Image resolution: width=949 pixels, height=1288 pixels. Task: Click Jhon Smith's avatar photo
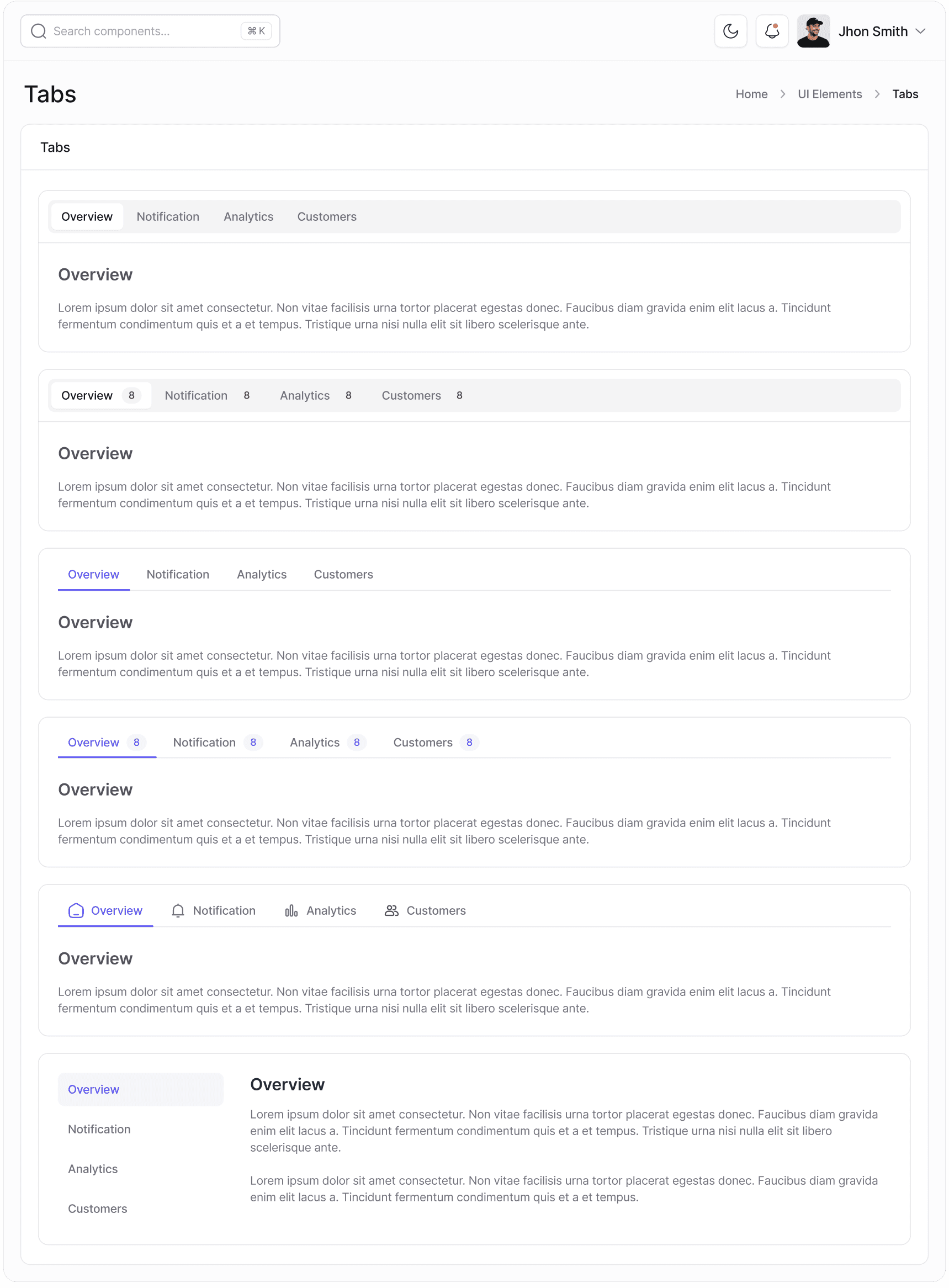813,31
